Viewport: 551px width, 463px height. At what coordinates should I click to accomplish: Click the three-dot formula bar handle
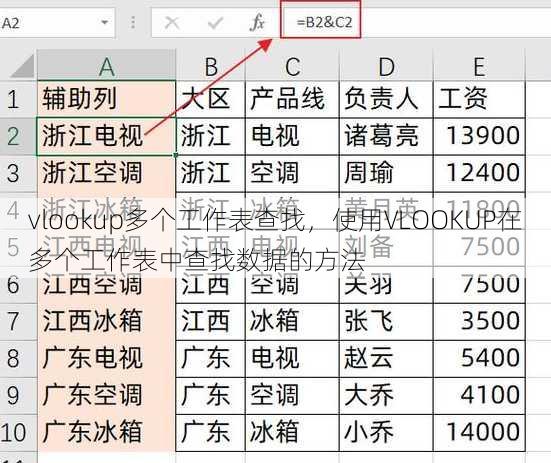tap(133, 22)
